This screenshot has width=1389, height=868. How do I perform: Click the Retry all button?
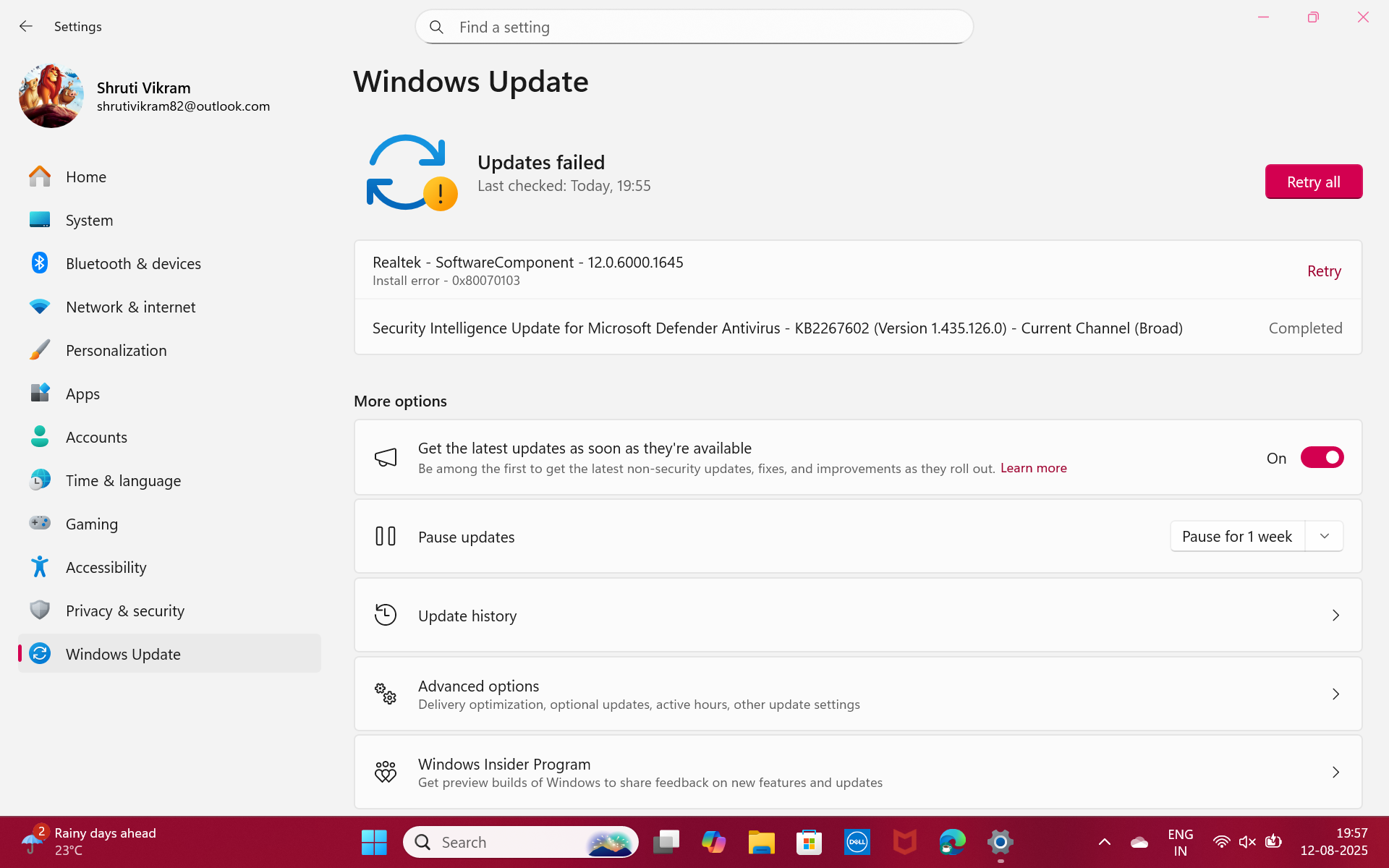point(1313,182)
